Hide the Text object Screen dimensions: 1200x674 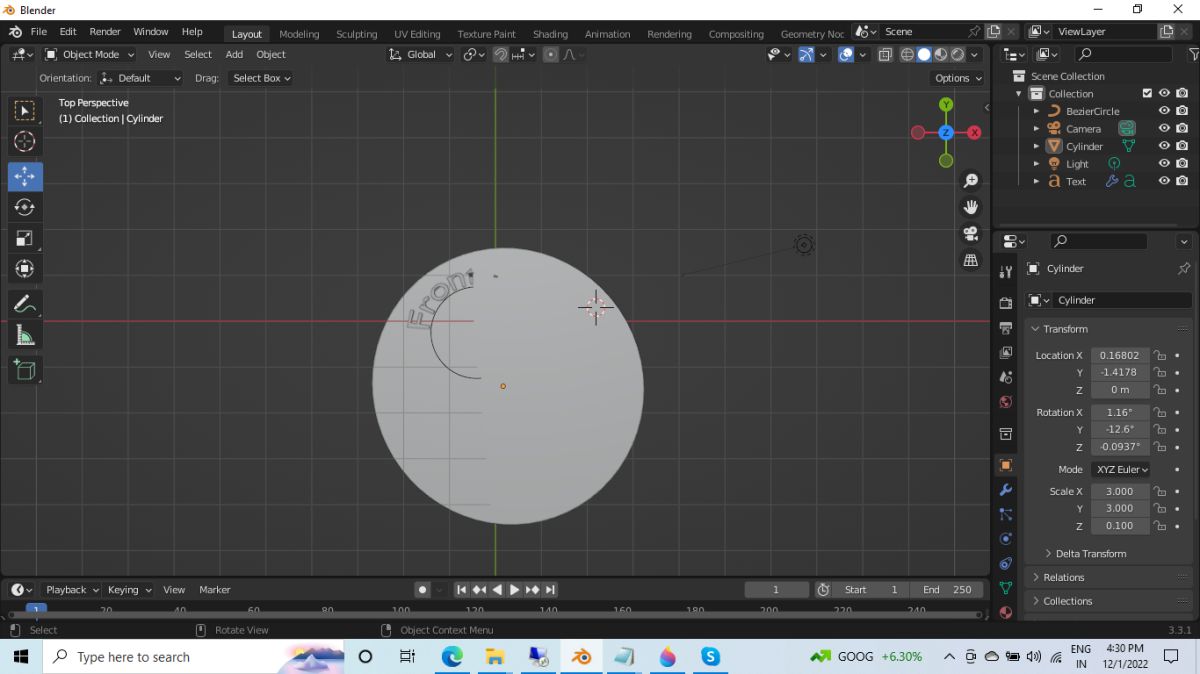[x=1164, y=181]
